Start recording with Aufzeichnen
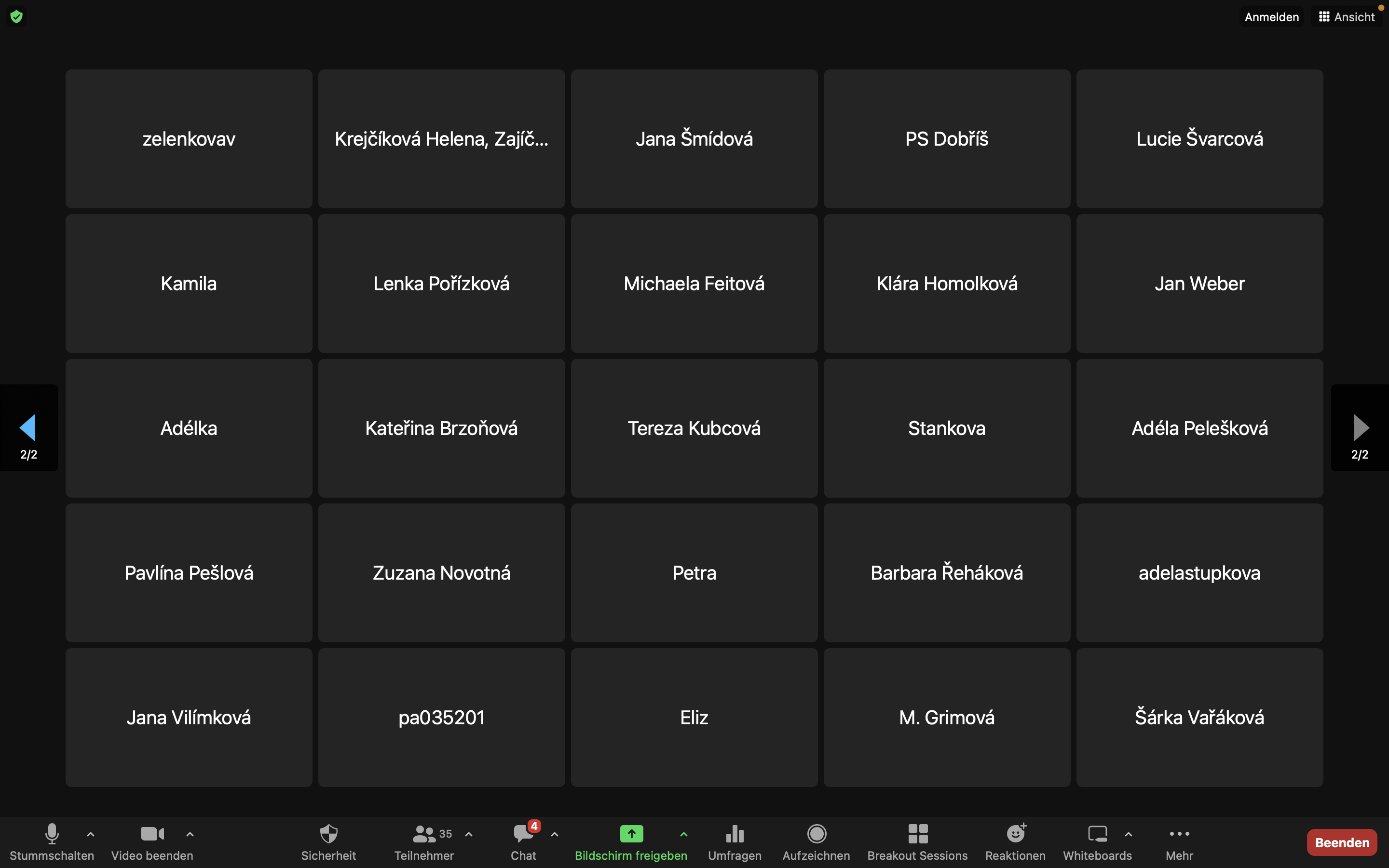Image resolution: width=1389 pixels, height=868 pixels. (816, 841)
